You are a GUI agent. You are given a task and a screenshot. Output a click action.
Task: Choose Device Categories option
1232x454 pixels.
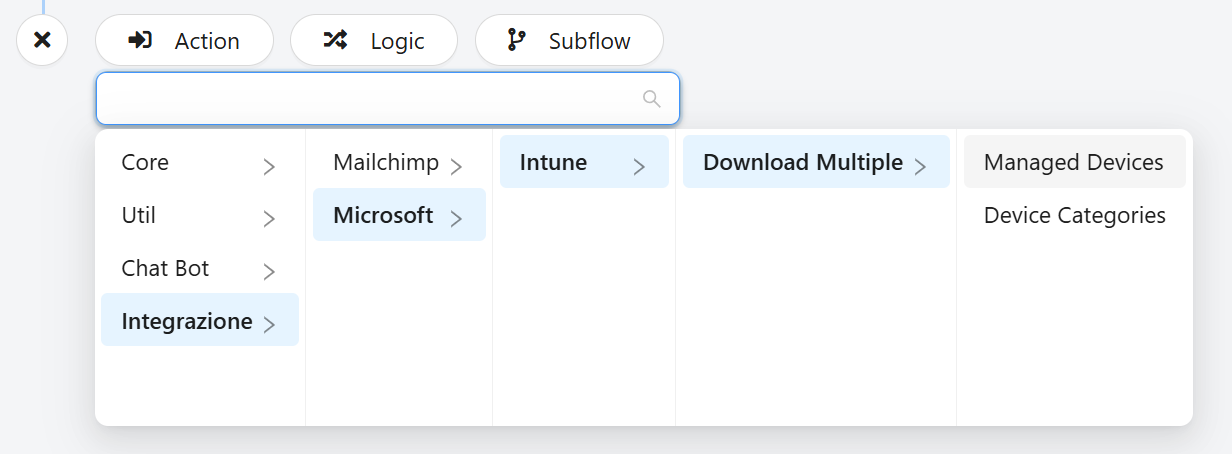coord(1074,215)
